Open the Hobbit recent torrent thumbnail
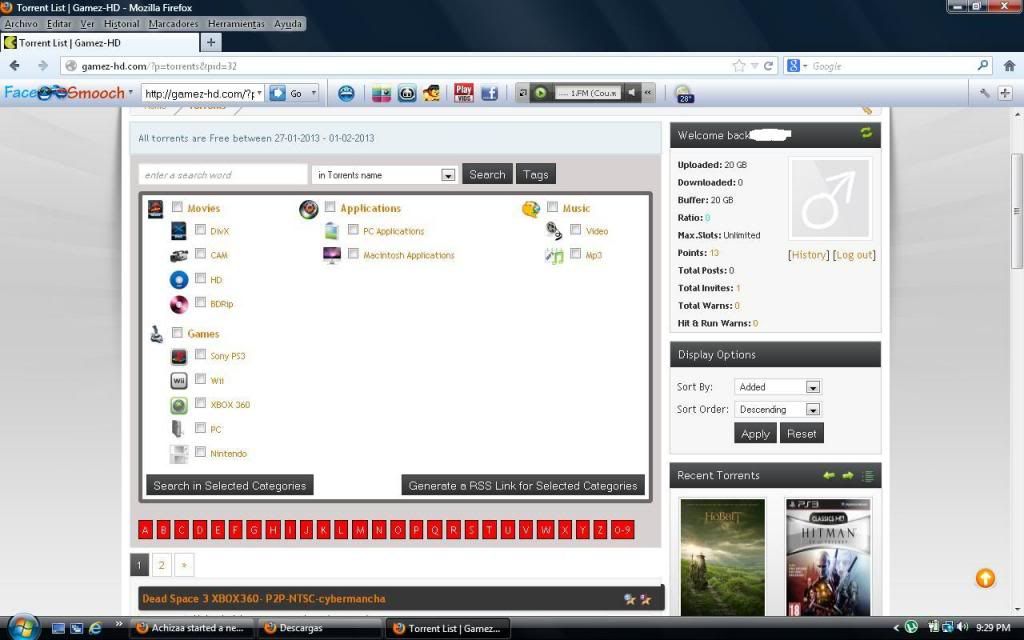Viewport: 1024px width, 640px height. (722, 557)
